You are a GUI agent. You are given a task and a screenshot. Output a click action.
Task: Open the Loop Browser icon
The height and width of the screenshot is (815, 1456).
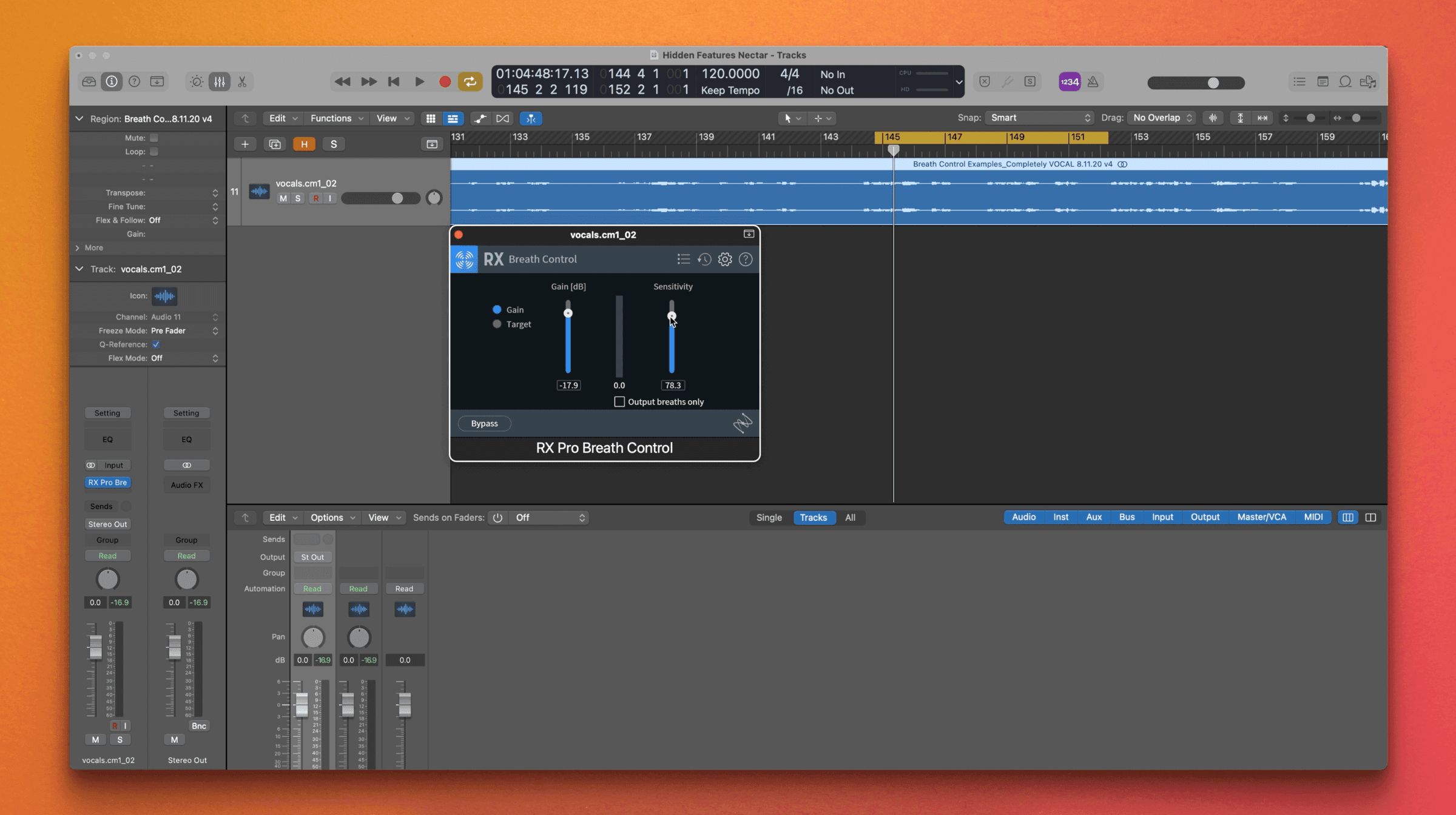(x=1345, y=82)
